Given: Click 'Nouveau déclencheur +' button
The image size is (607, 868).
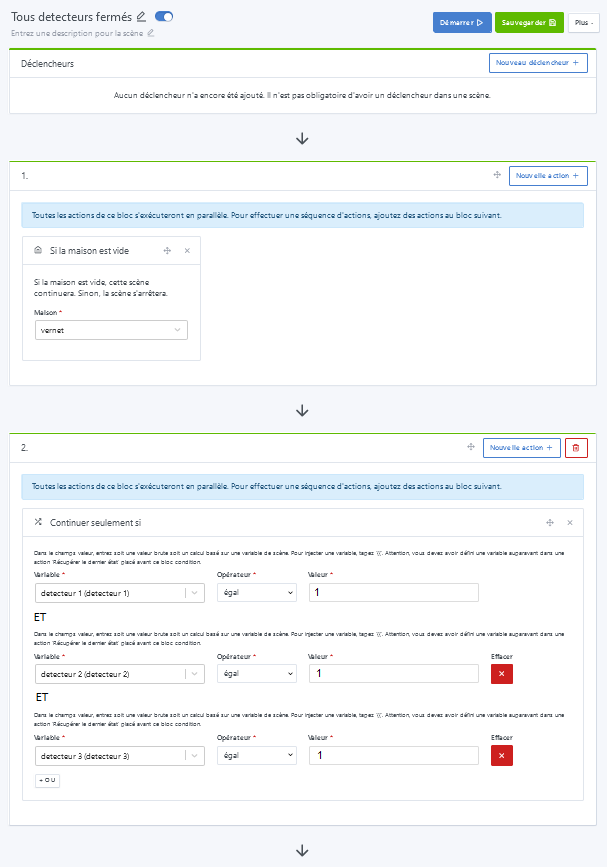Looking at the screenshot, I should click(538, 63).
